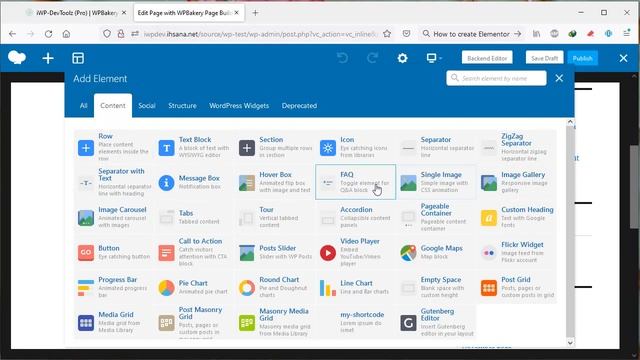Close the Add Element panel
The image size is (640, 360).
click(559, 78)
